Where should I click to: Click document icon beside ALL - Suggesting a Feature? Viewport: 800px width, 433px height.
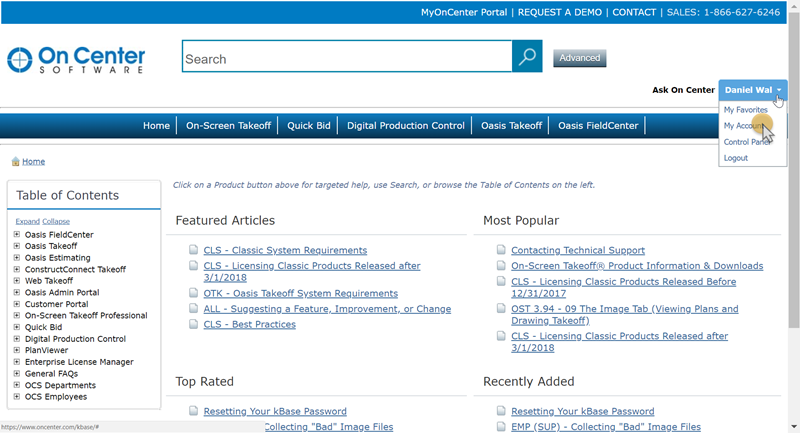click(193, 308)
